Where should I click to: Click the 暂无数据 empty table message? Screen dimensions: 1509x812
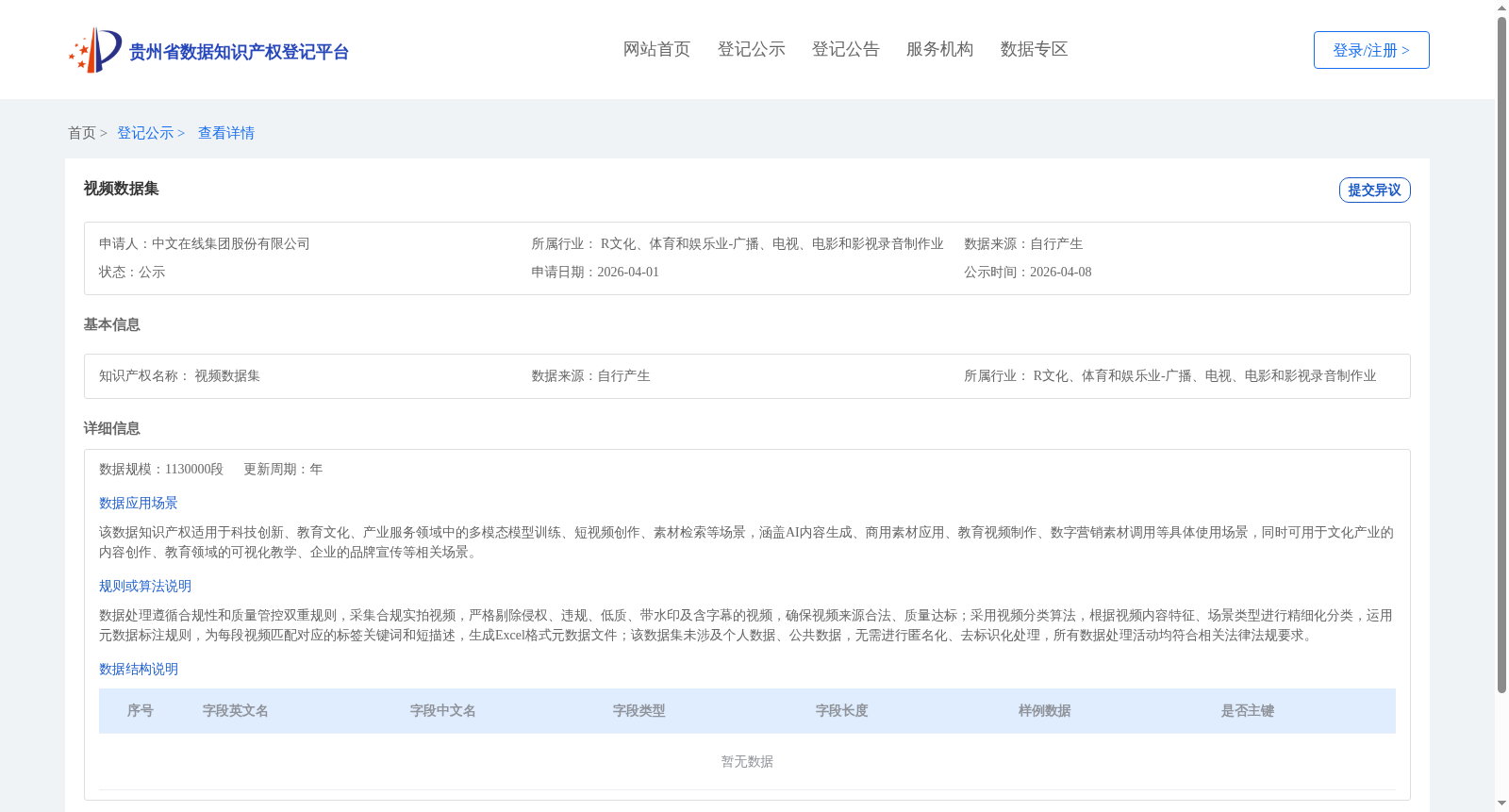pyautogui.click(x=747, y=761)
